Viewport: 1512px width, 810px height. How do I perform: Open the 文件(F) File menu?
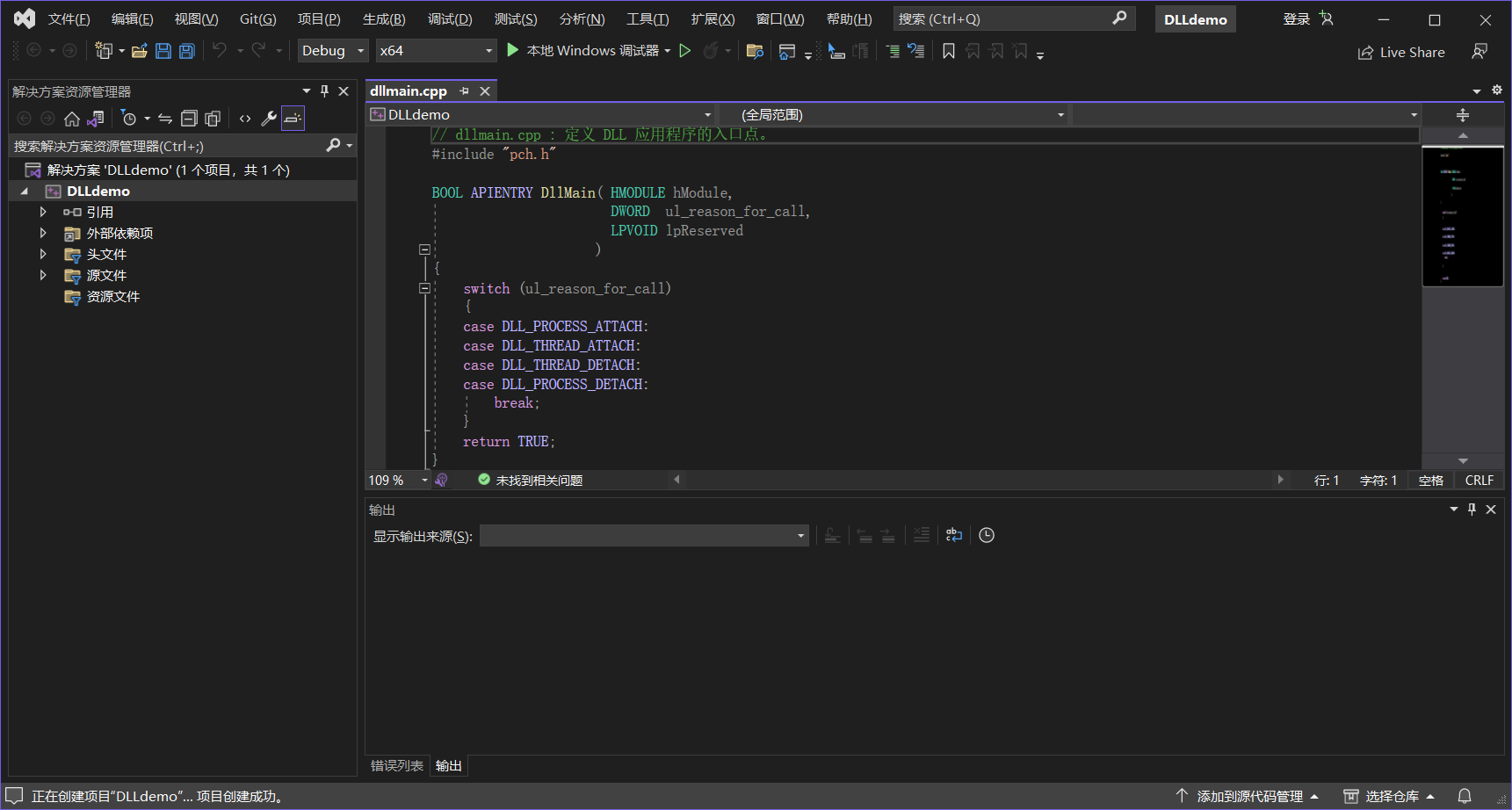(x=69, y=19)
